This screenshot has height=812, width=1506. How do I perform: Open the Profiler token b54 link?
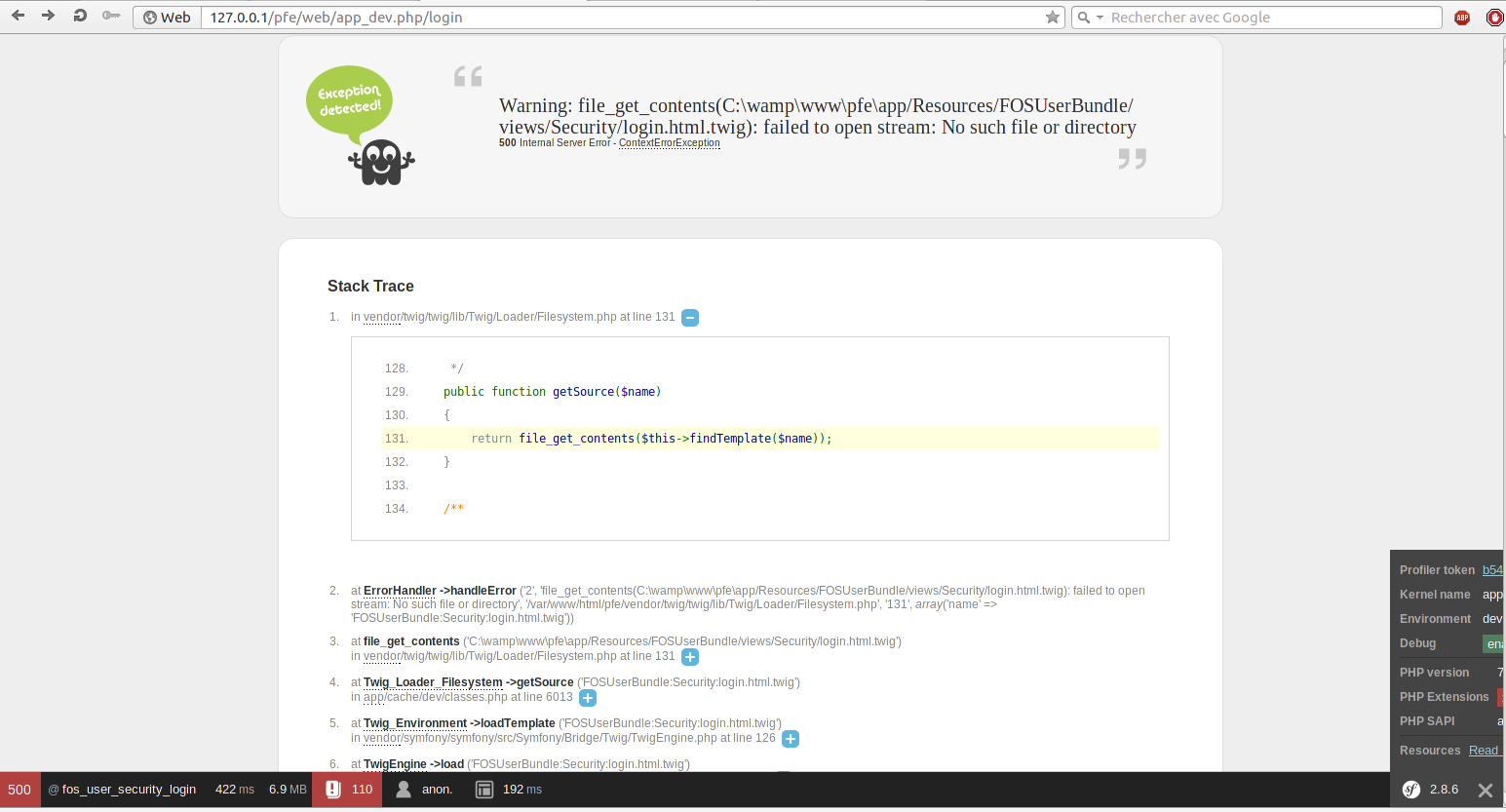1492,570
